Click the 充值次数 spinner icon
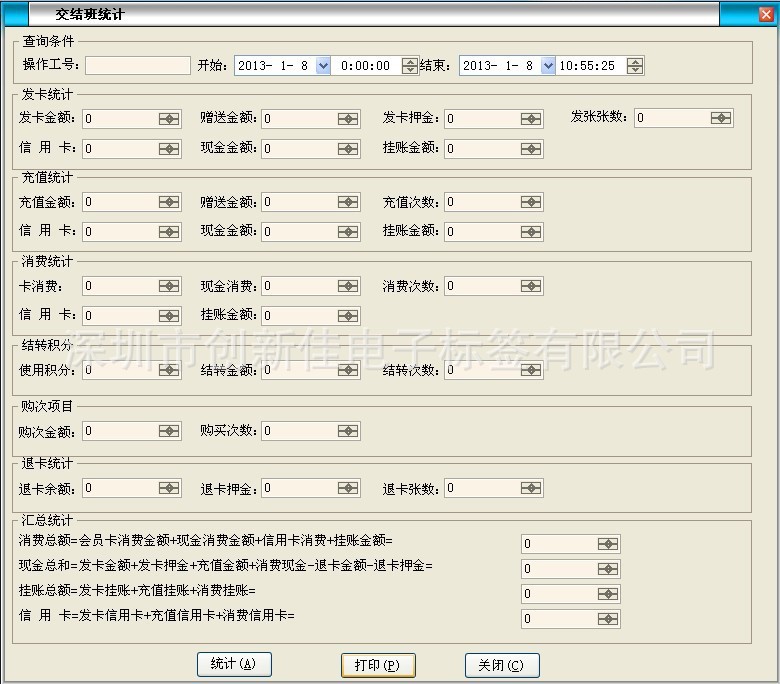Viewport: 780px width, 684px height. click(x=531, y=203)
